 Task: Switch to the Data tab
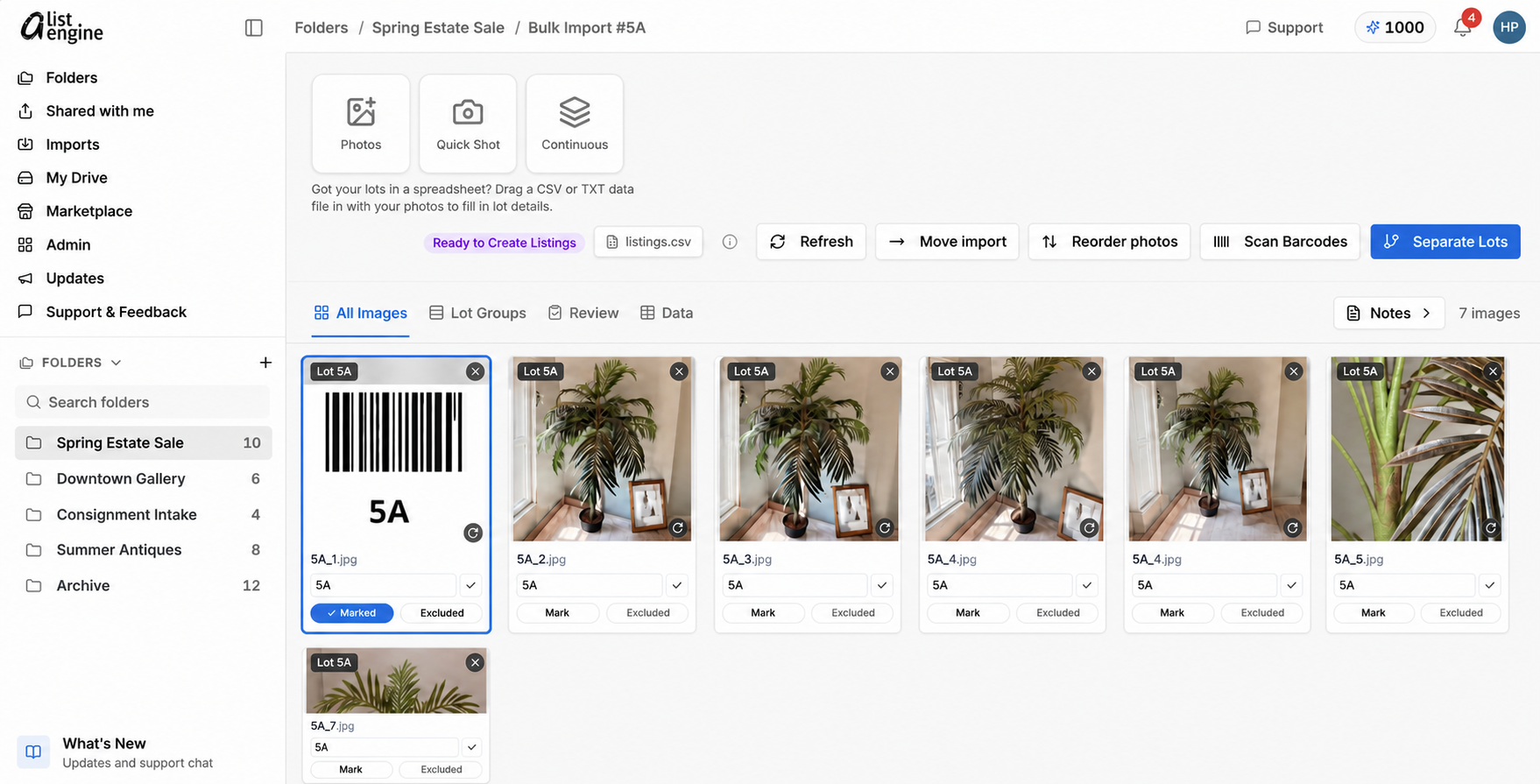(x=667, y=313)
